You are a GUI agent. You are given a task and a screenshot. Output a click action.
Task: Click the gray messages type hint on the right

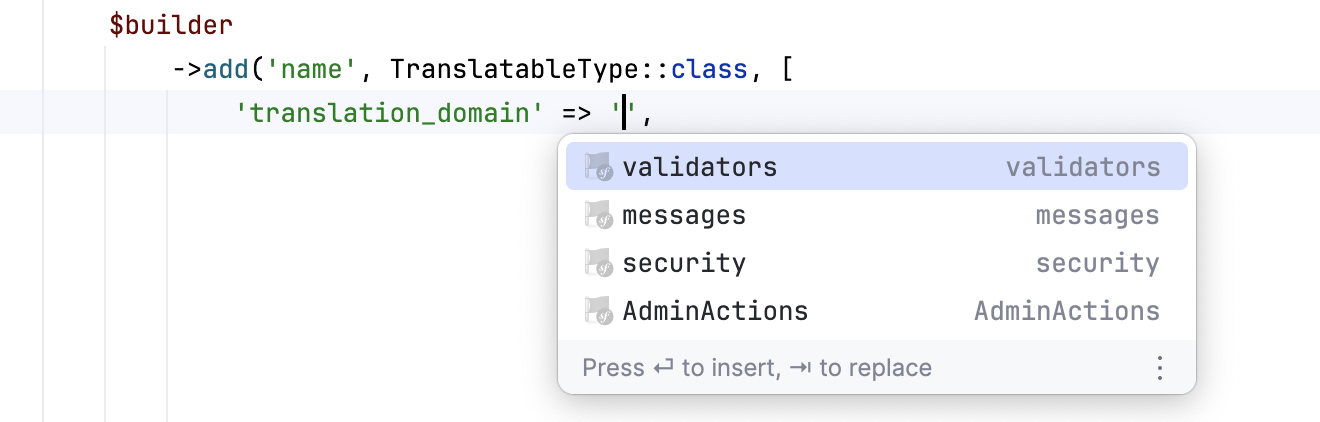tap(1097, 215)
